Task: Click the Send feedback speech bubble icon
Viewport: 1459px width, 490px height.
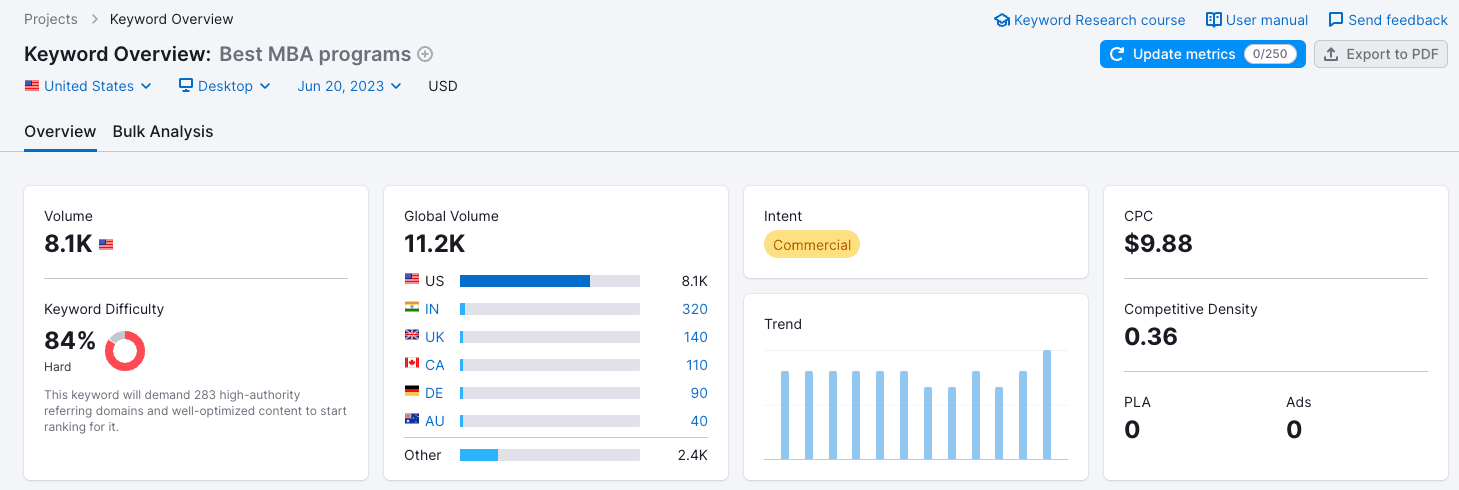Action: click(x=1336, y=20)
